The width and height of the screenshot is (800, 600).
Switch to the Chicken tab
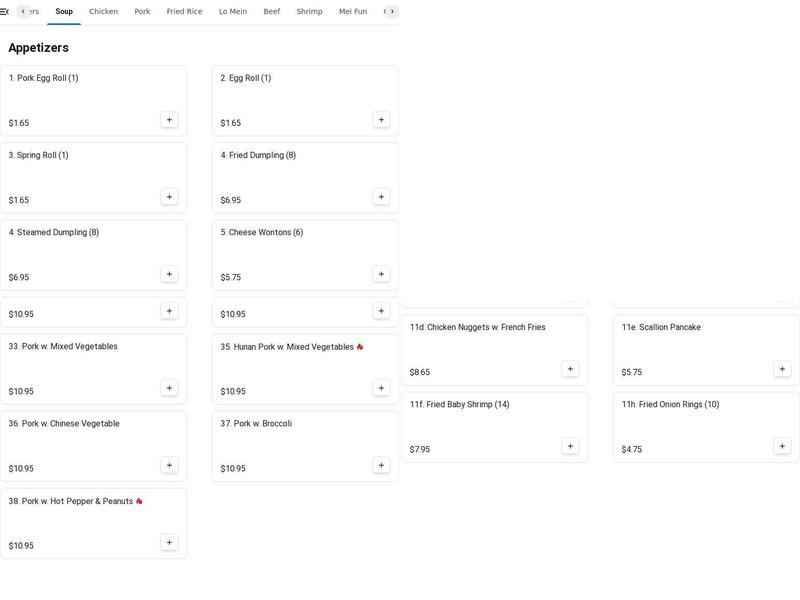click(104, 12)
